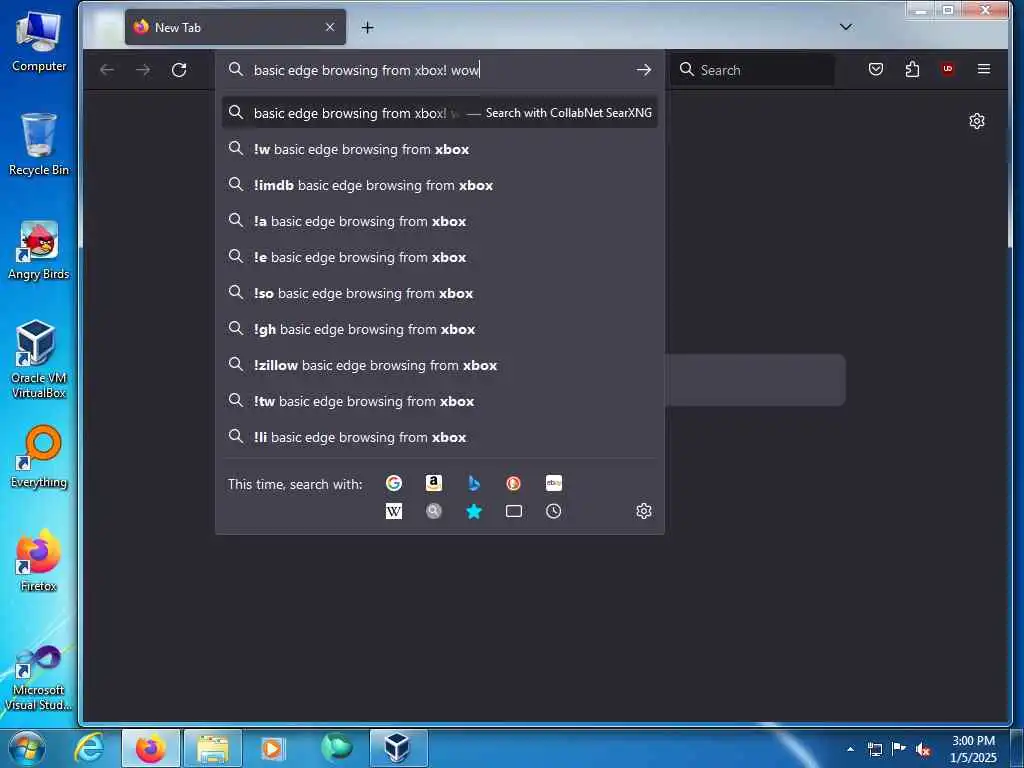Close the New Tab tab
Screen dimensions: 1024x768
[330, 27]
